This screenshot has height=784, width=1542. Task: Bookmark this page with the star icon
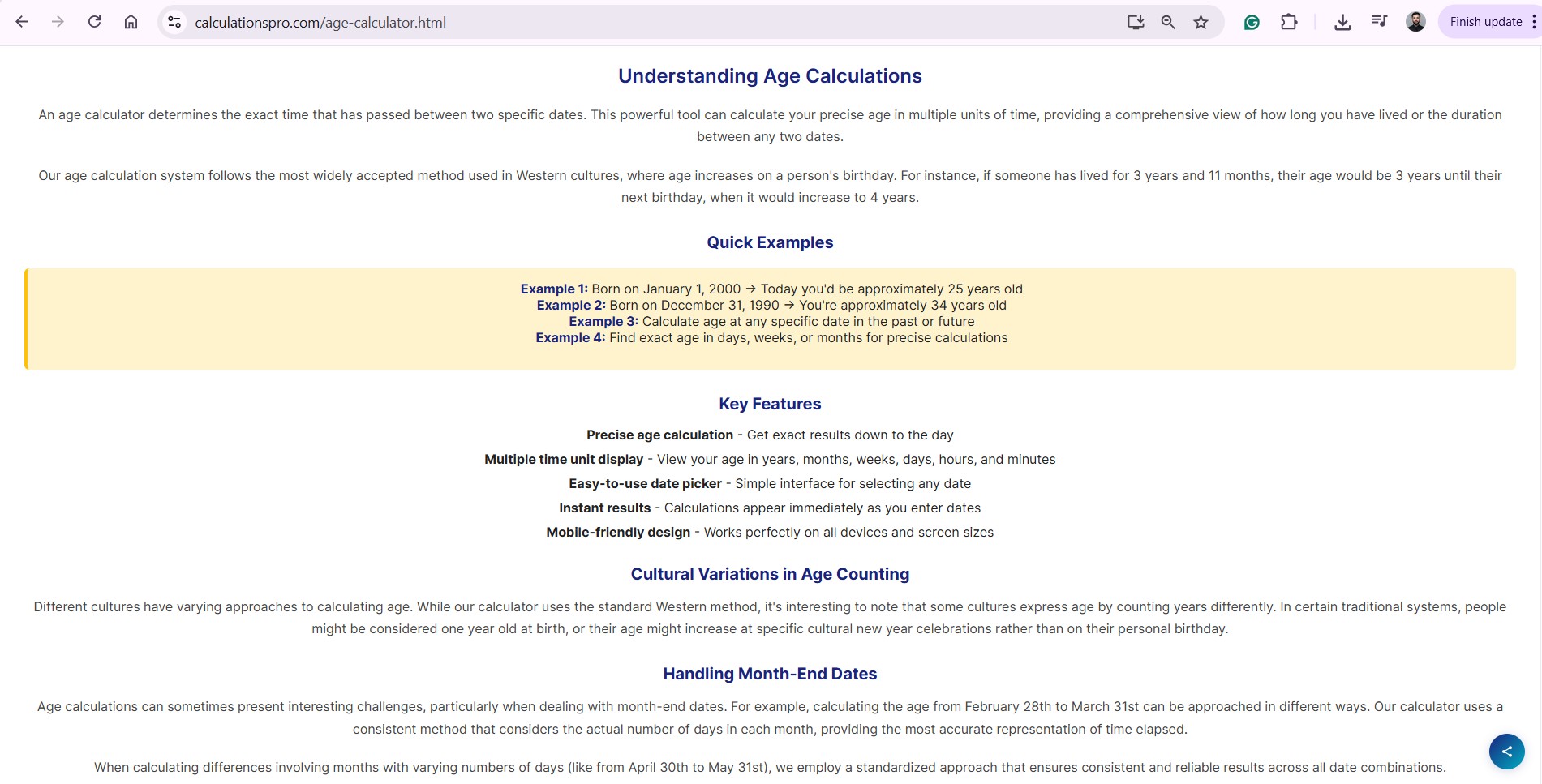coord(1201,22)
